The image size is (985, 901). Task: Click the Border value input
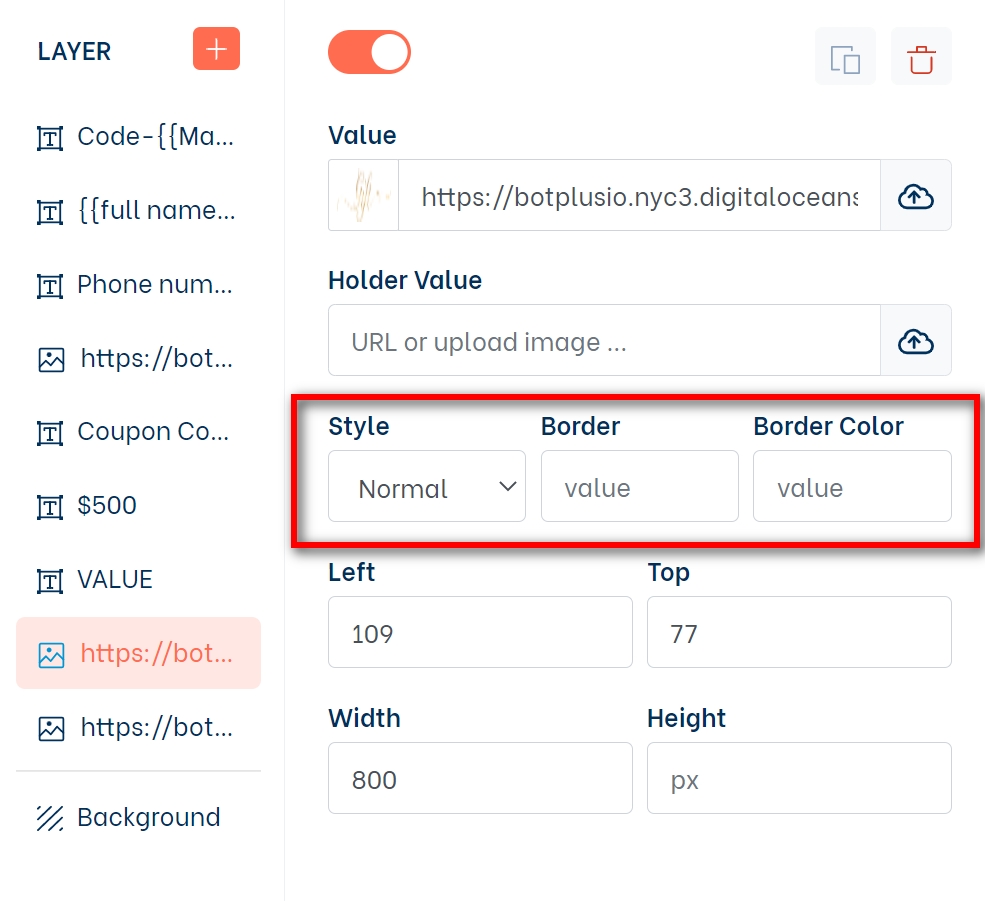coord(639,487)
